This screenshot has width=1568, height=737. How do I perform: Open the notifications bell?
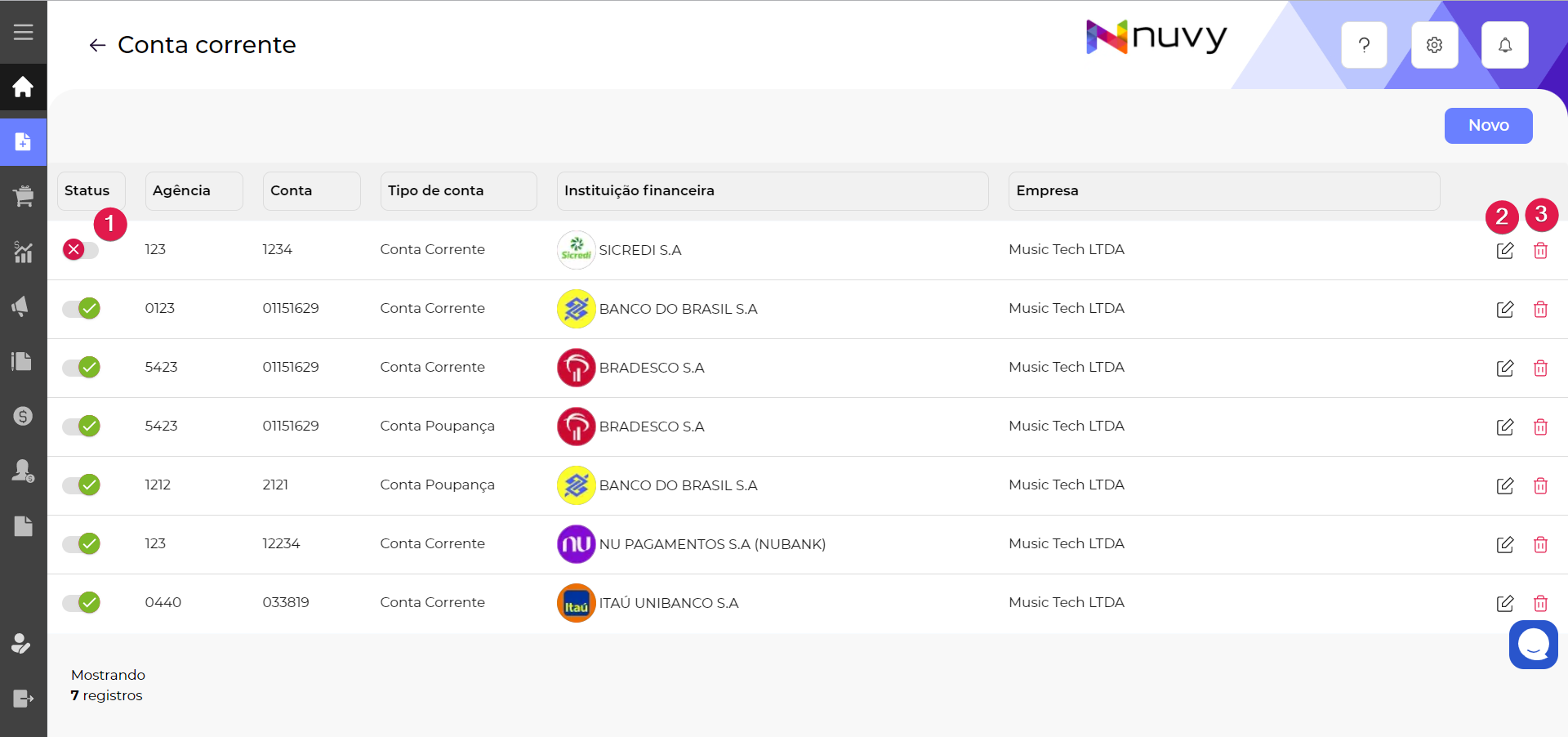[x=1504, y=45]
